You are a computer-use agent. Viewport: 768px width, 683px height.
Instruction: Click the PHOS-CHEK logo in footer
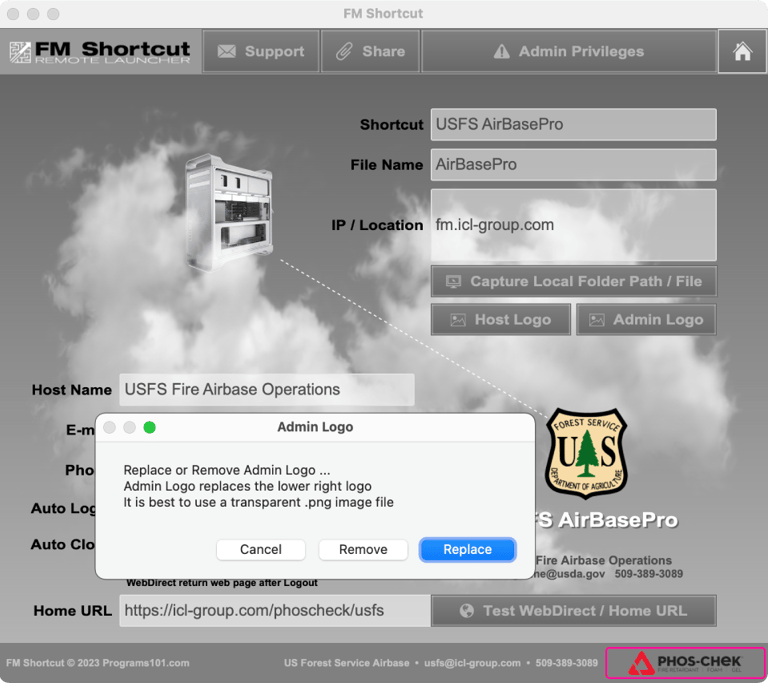click(685, 663)
